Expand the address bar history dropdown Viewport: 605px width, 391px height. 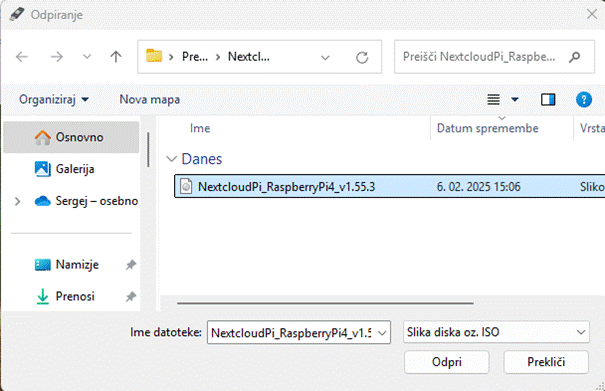(325, 58)
